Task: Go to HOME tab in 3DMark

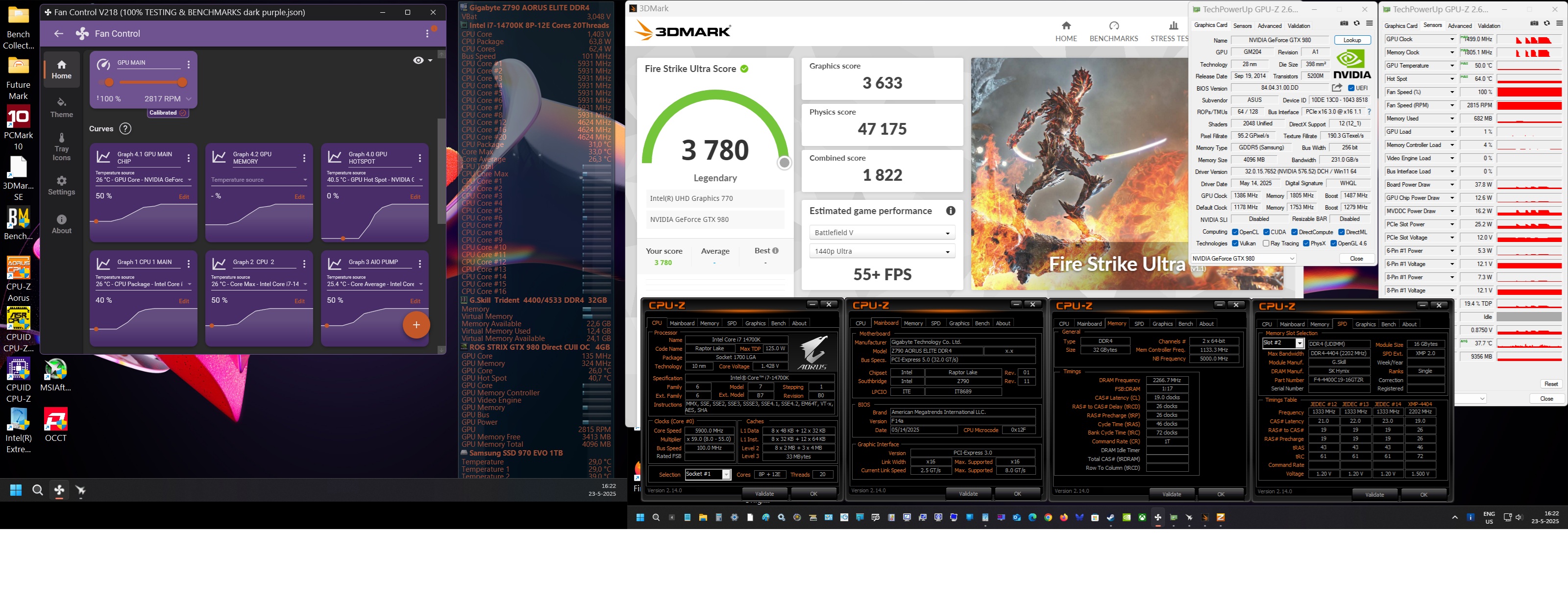Action: point(1066,31)
